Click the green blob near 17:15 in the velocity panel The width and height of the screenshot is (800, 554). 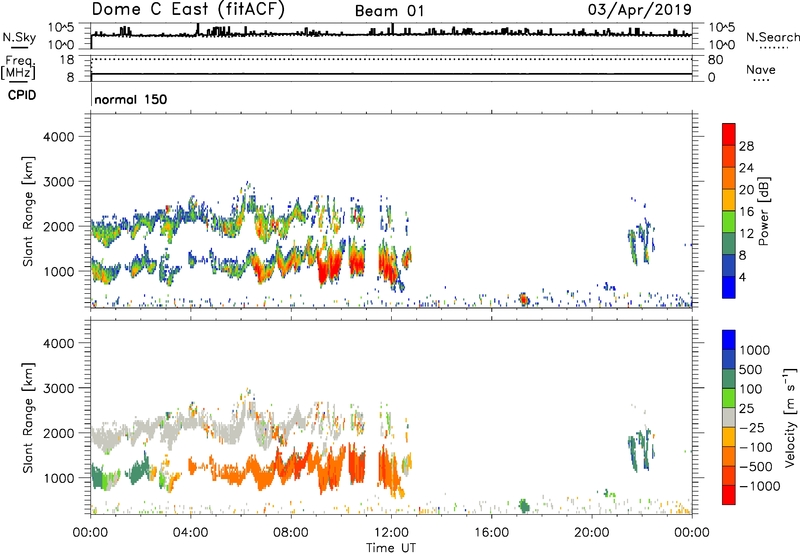[524, 506]
